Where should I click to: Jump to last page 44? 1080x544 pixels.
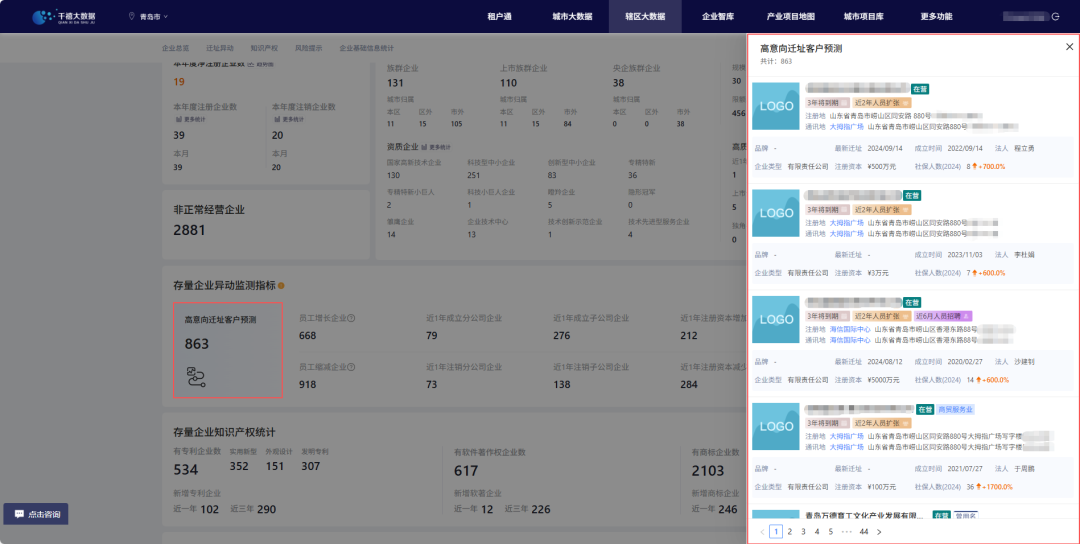[864, 532]
